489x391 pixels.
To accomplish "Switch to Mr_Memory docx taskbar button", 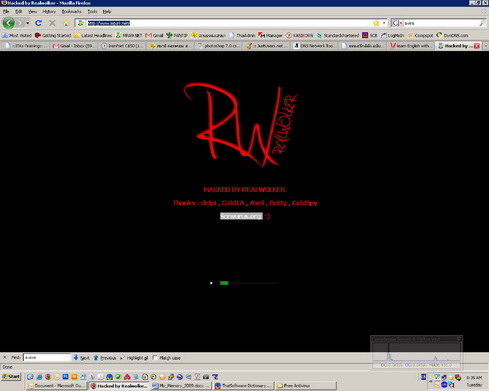I will click(x=181, y=386).
